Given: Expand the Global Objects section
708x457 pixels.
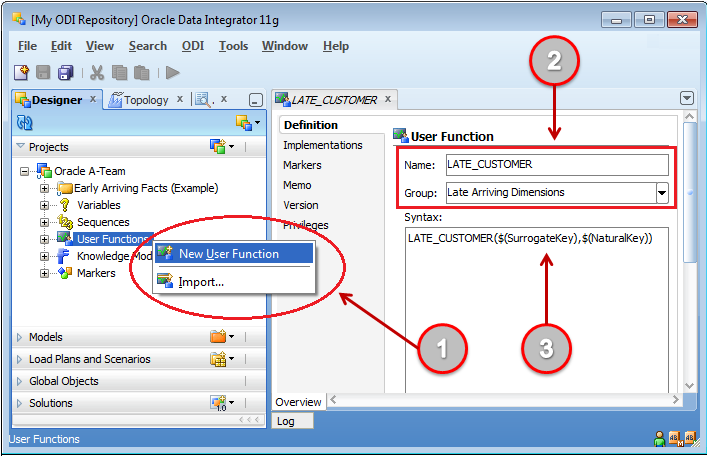Looking at the screenshot, I should [x=19, y=381].
